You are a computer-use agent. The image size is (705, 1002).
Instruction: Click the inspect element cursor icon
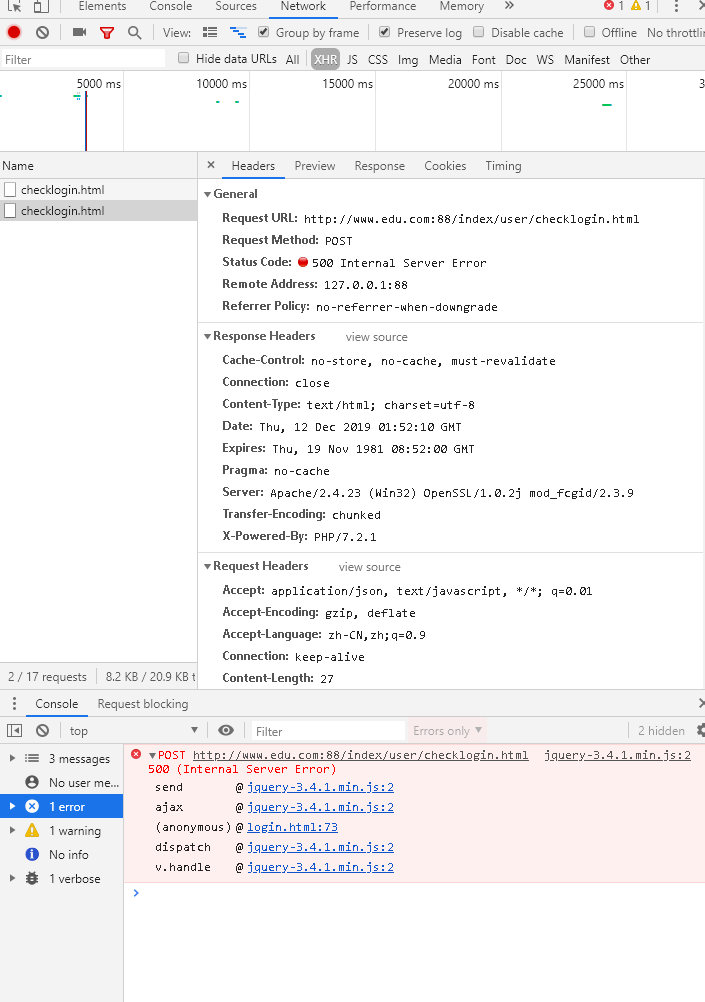(14, 6)
